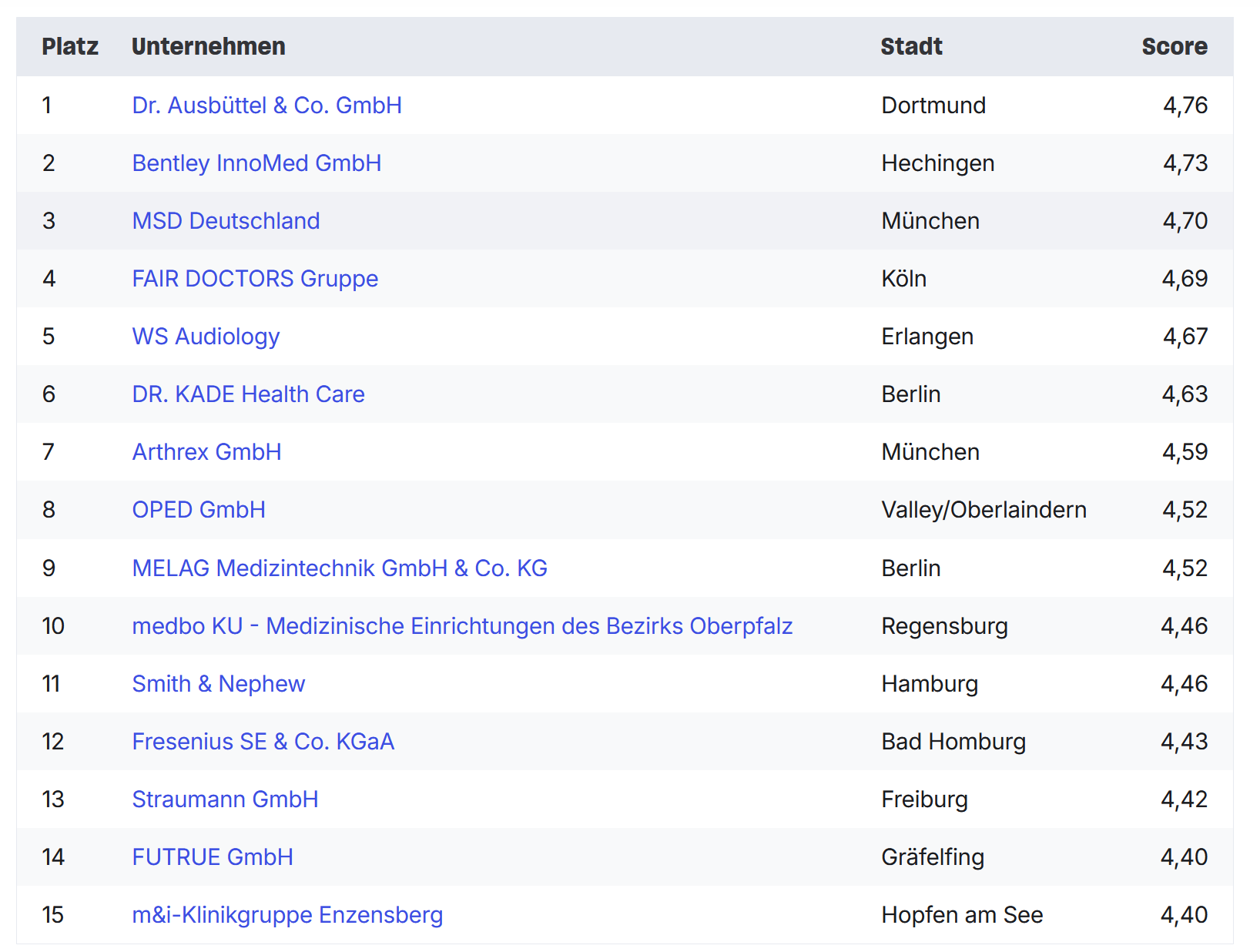Open the Dr. Ausbüttel & Co. GmbH link
Image resolution: width=1260 pixels, height=952 pixels.
(x=266, y=105)
